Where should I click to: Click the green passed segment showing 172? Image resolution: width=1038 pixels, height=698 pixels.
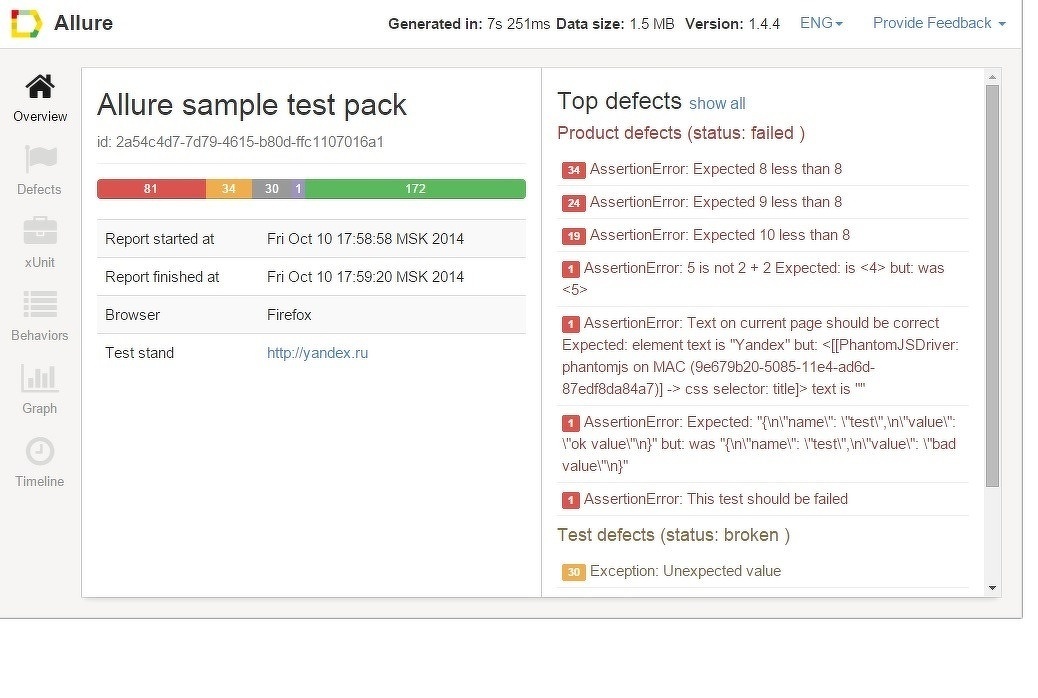415,189
